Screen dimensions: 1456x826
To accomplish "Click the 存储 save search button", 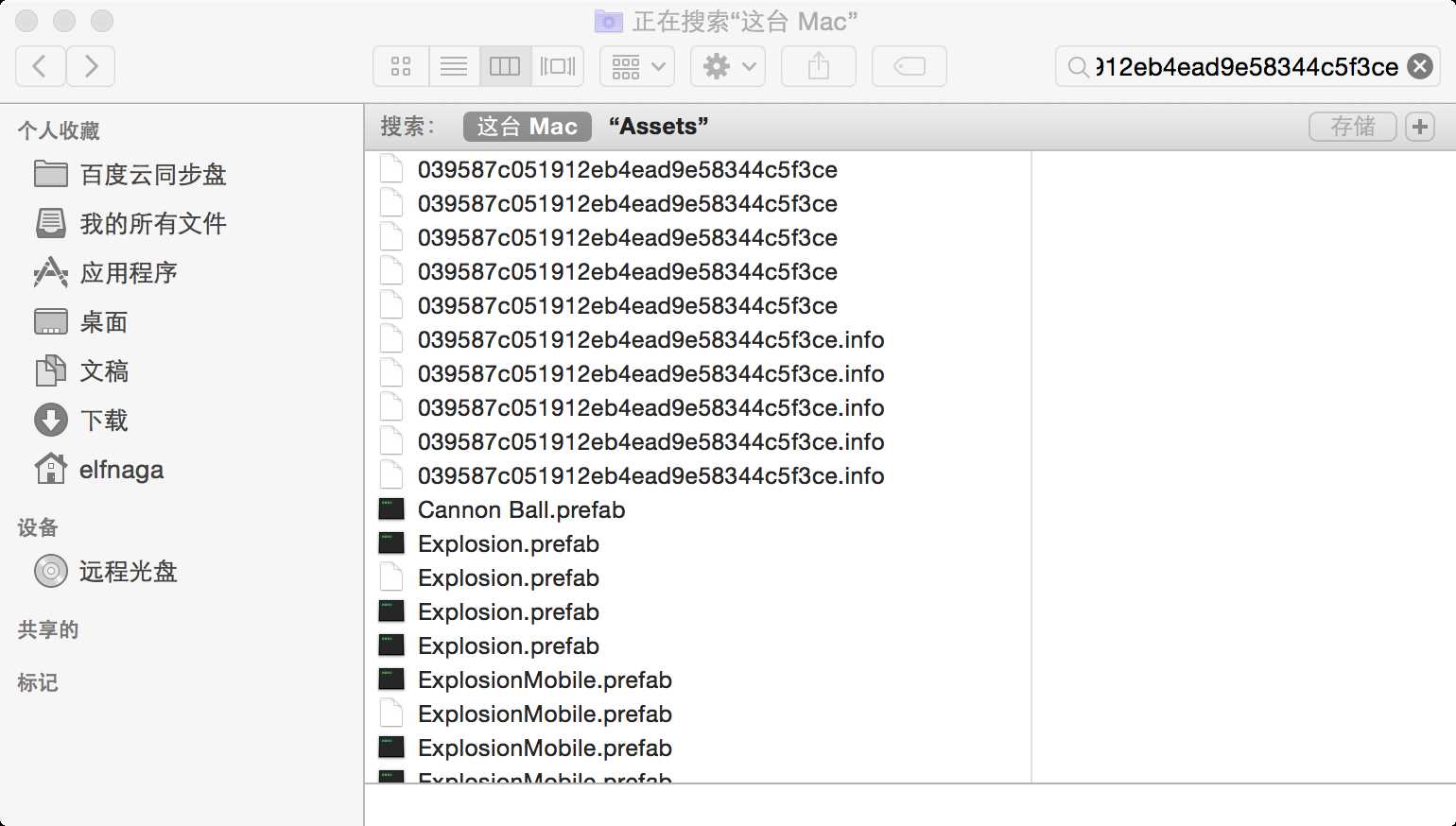I will coord(1352,127).
